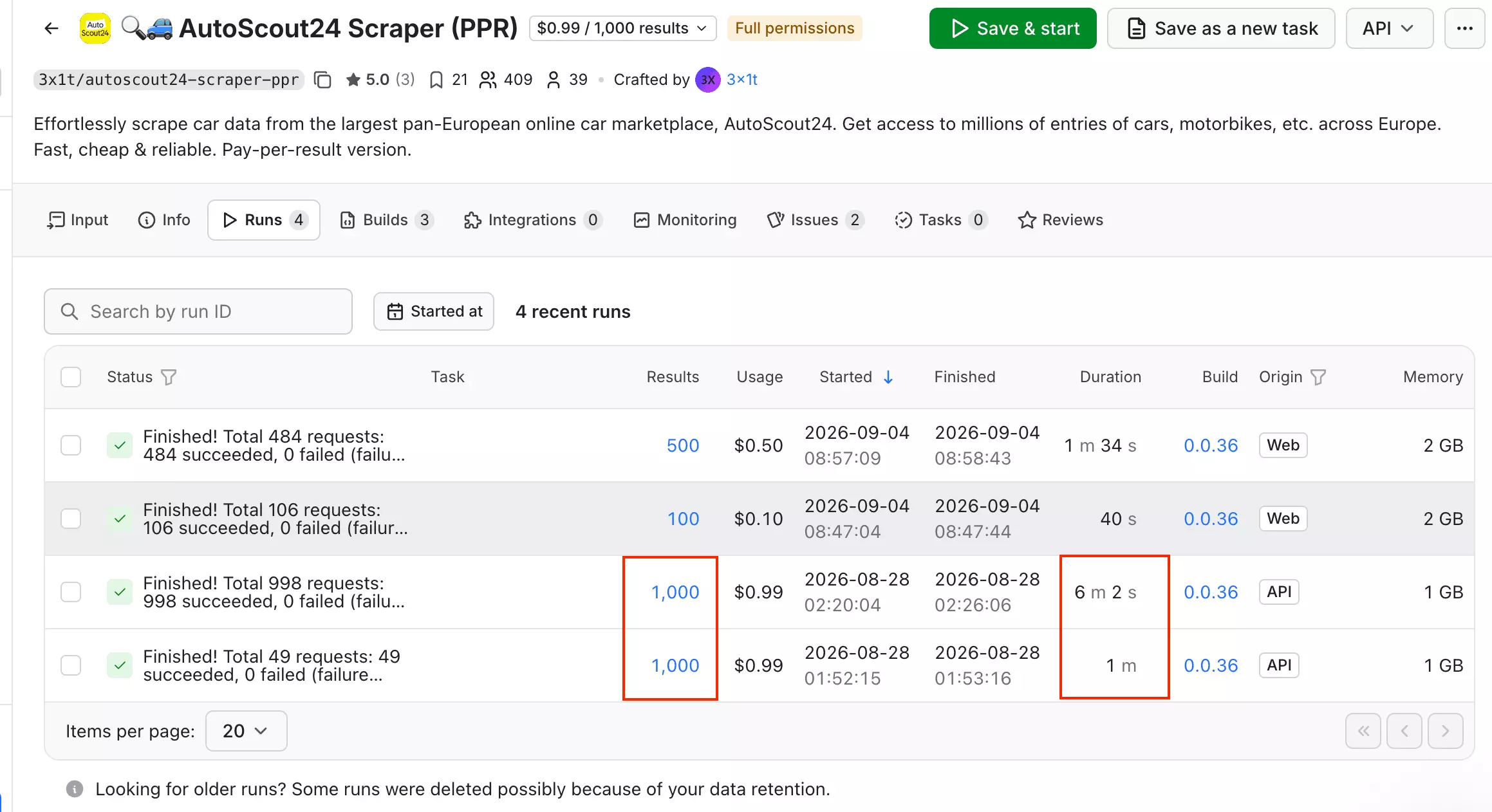
Task: Click the Web origin badge of 08:57:09 run
Action: pyautogui.click(x=1283, y=445)
